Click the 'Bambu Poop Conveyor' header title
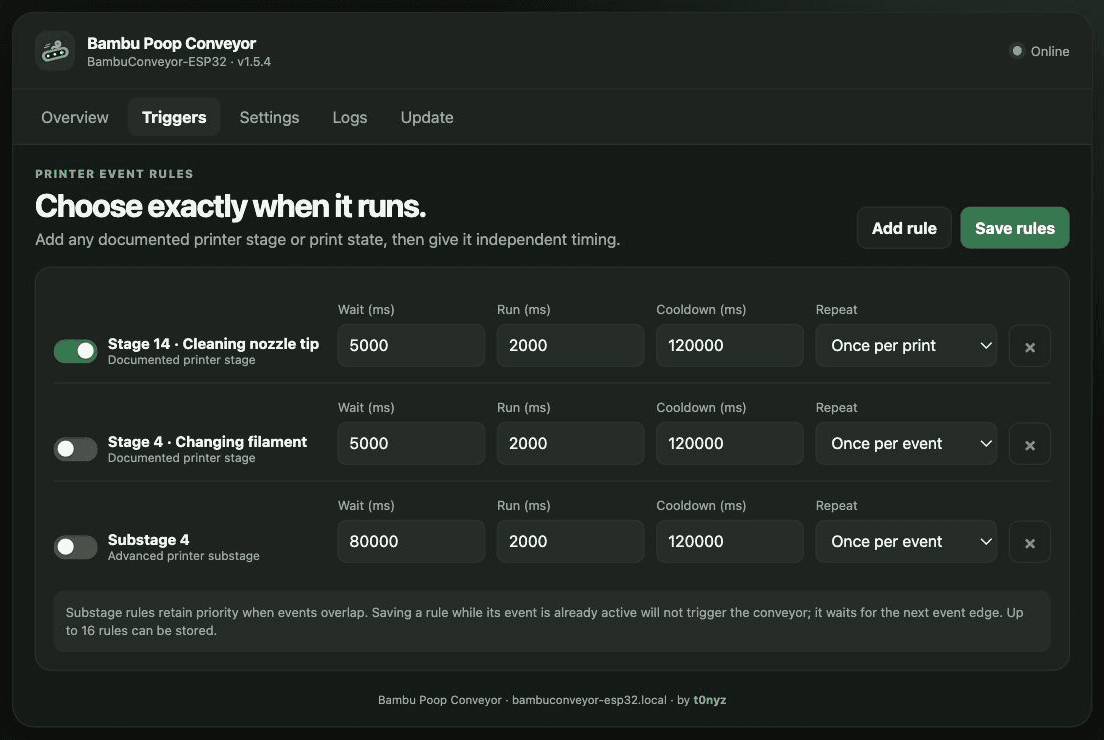This screenshot has width=1104, height=740. pos(171,44)
